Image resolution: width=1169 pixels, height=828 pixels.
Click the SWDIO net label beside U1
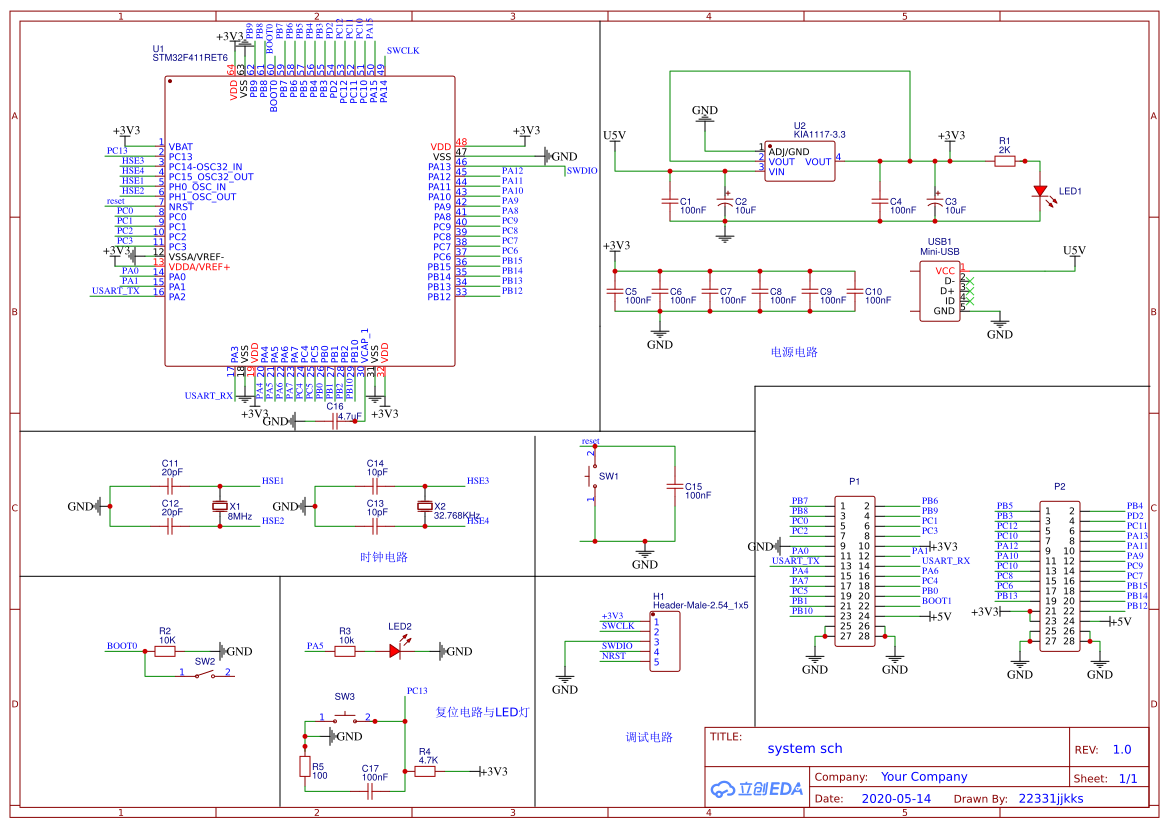[582, 171]
